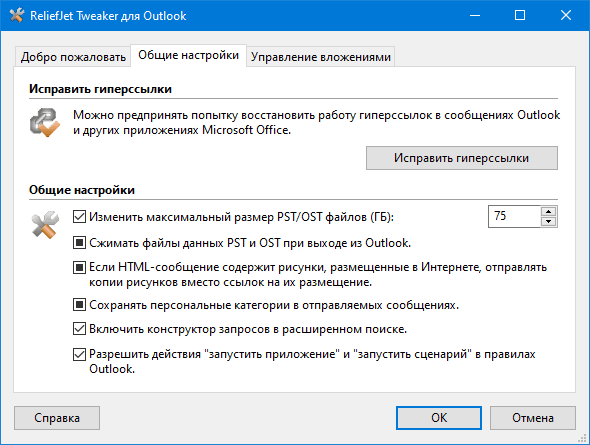Open help with Справка button

[x=57, y=418]
